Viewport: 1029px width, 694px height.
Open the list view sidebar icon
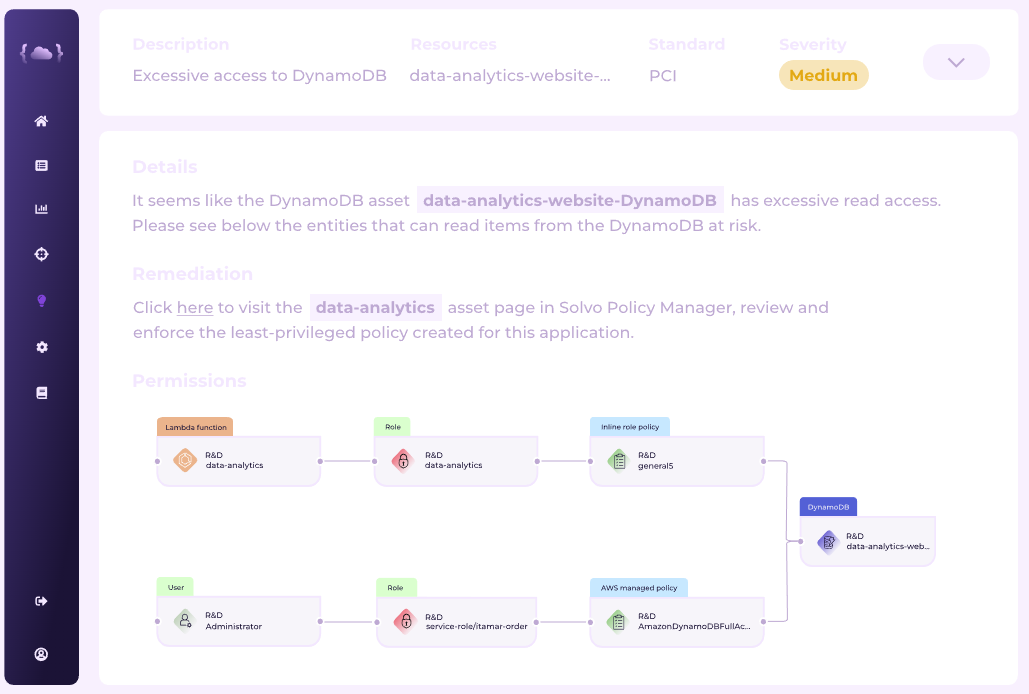41,165
